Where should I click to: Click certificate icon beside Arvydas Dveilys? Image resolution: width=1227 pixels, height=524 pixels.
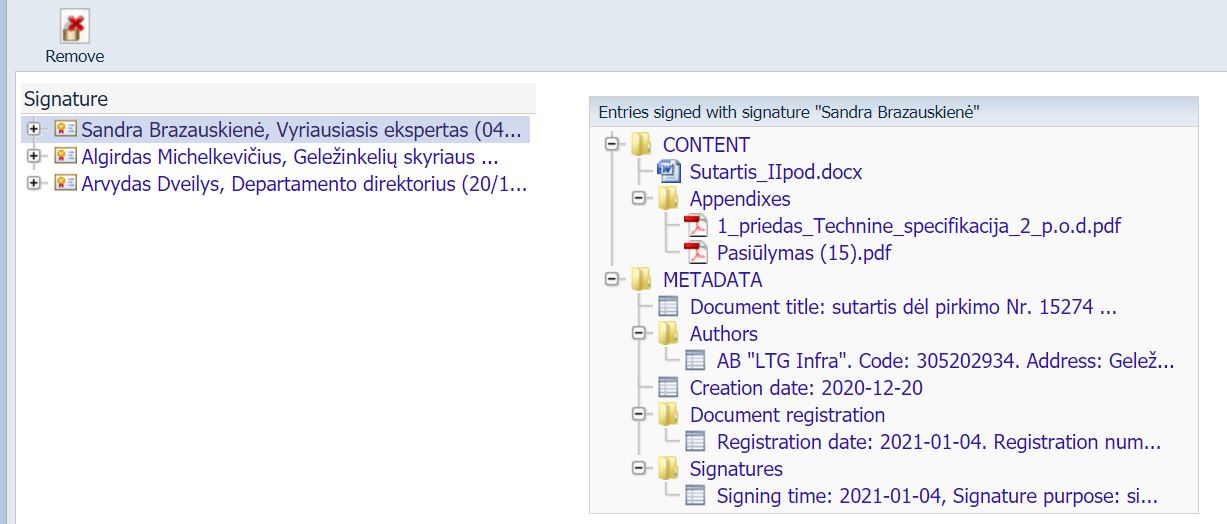[65, 183]
